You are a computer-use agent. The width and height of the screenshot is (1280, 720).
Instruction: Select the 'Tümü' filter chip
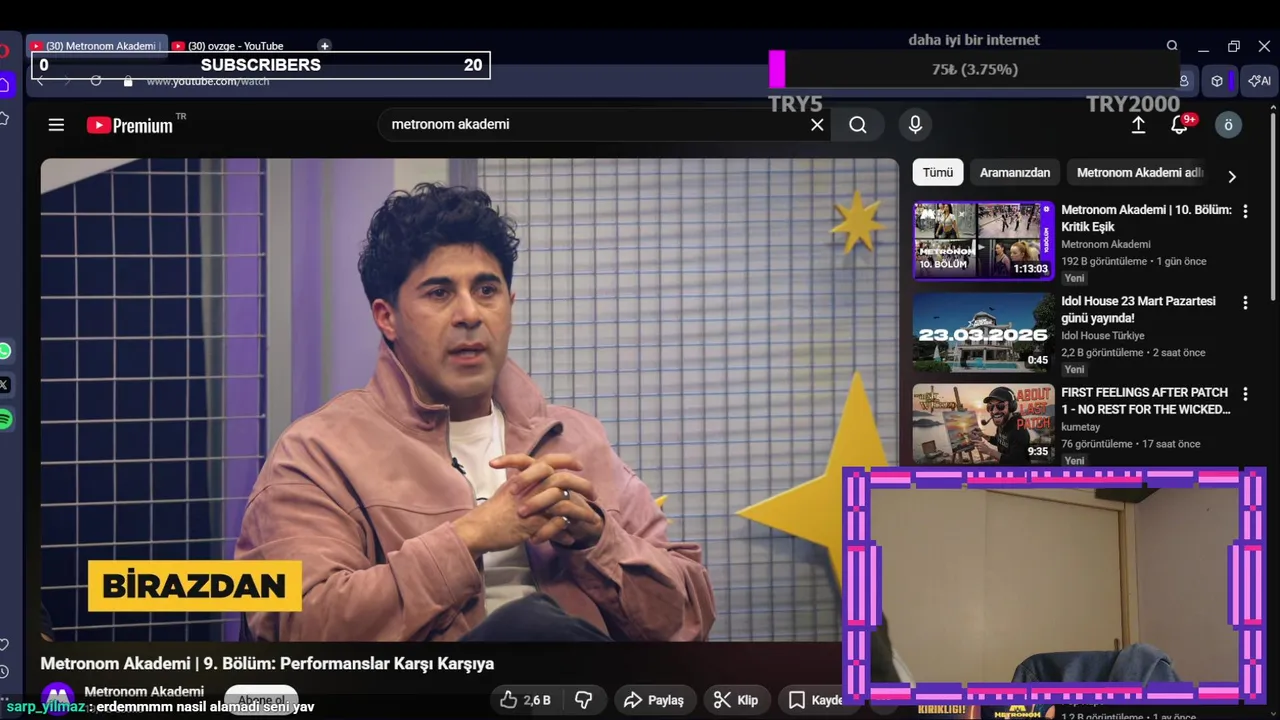pos(938,172)
